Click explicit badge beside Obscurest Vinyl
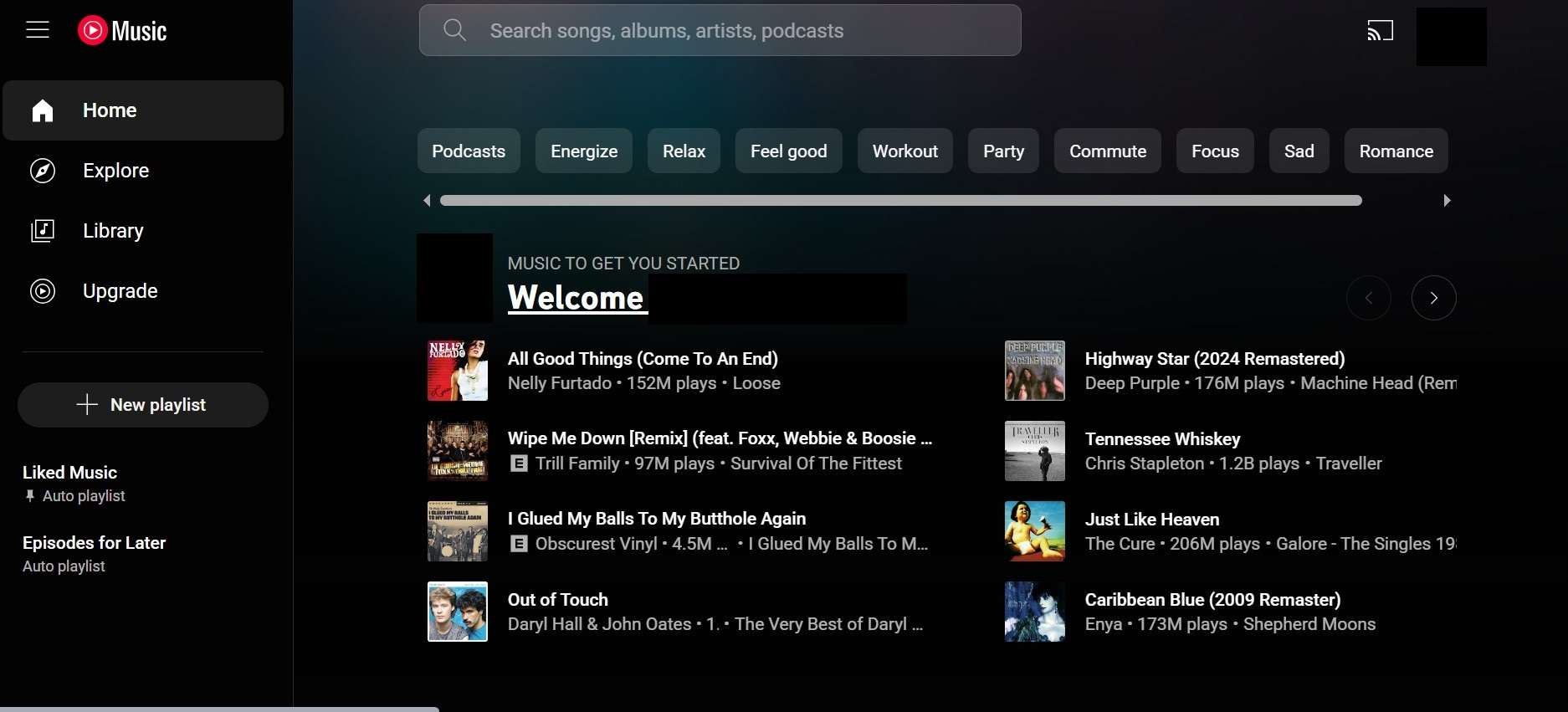 pyautogui.click(x=519, y=544)
